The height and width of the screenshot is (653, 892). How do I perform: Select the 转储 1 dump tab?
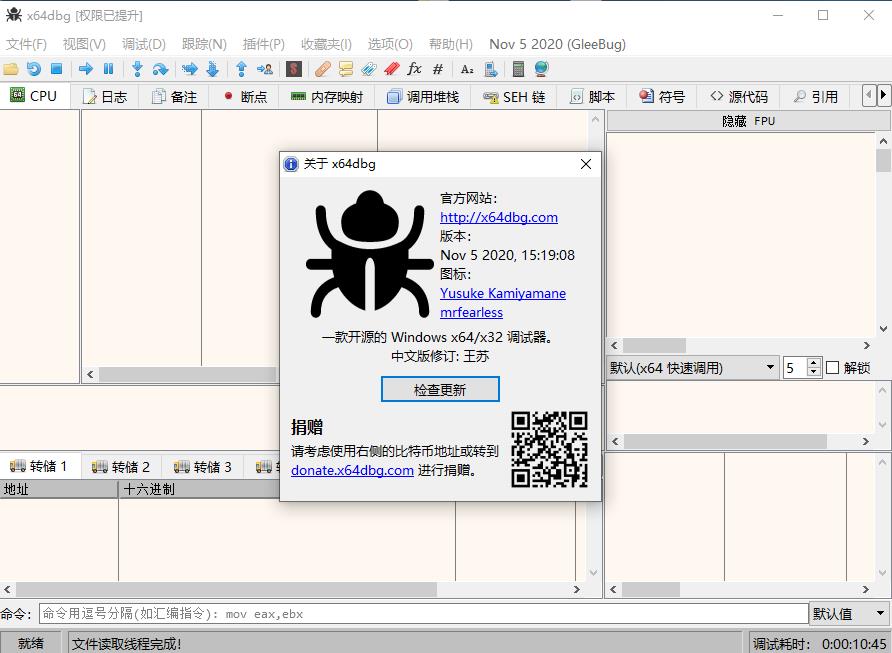(40, 466)
